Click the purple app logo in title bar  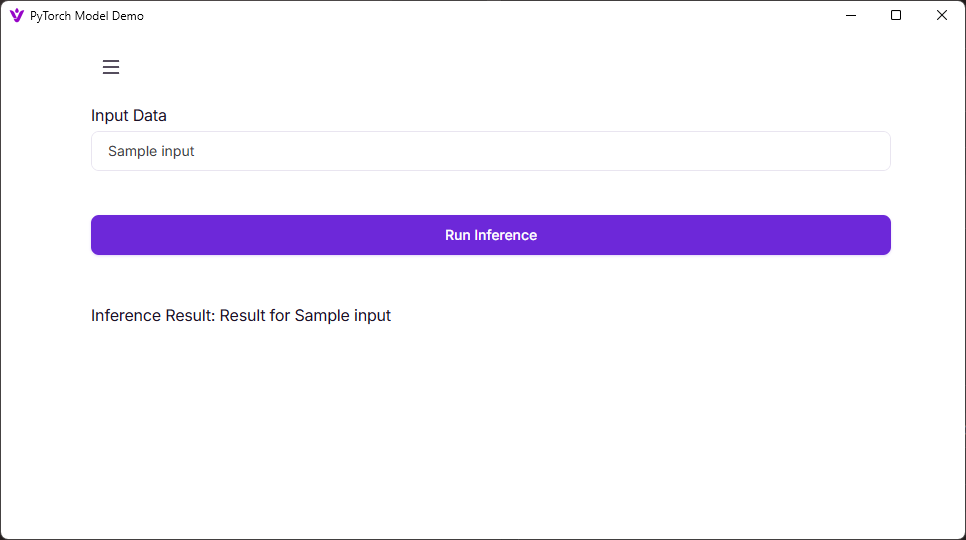(17, 15)
